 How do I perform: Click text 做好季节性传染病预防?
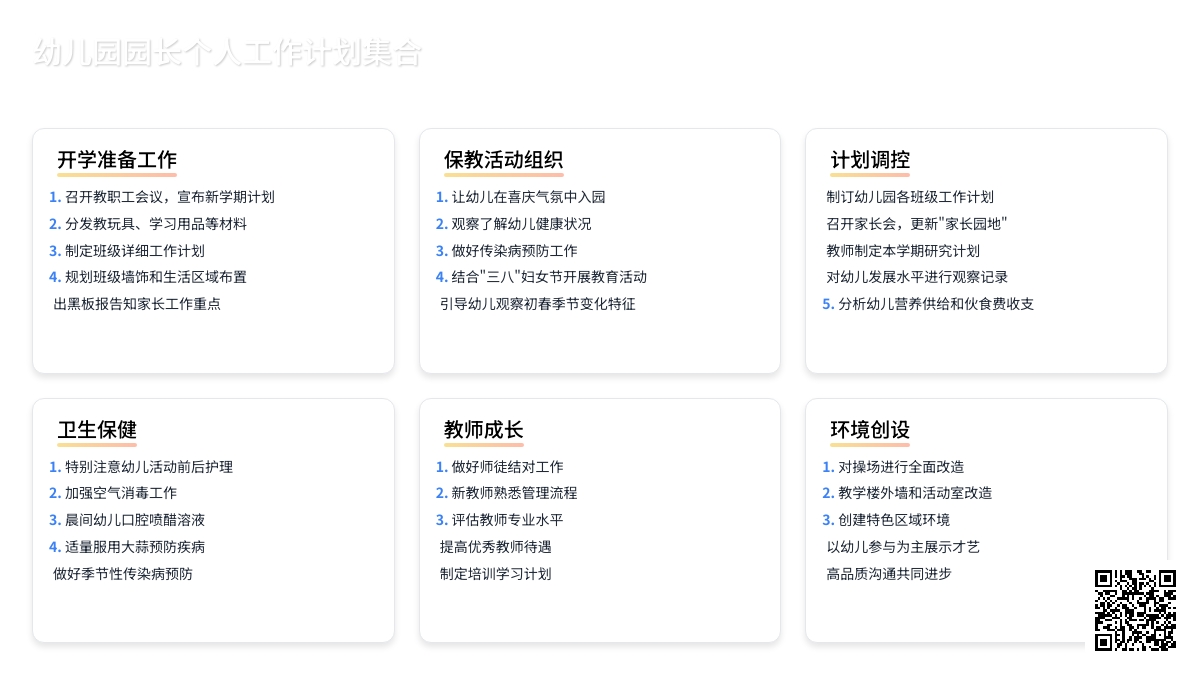pyautogui.click(x=123, y=574)
